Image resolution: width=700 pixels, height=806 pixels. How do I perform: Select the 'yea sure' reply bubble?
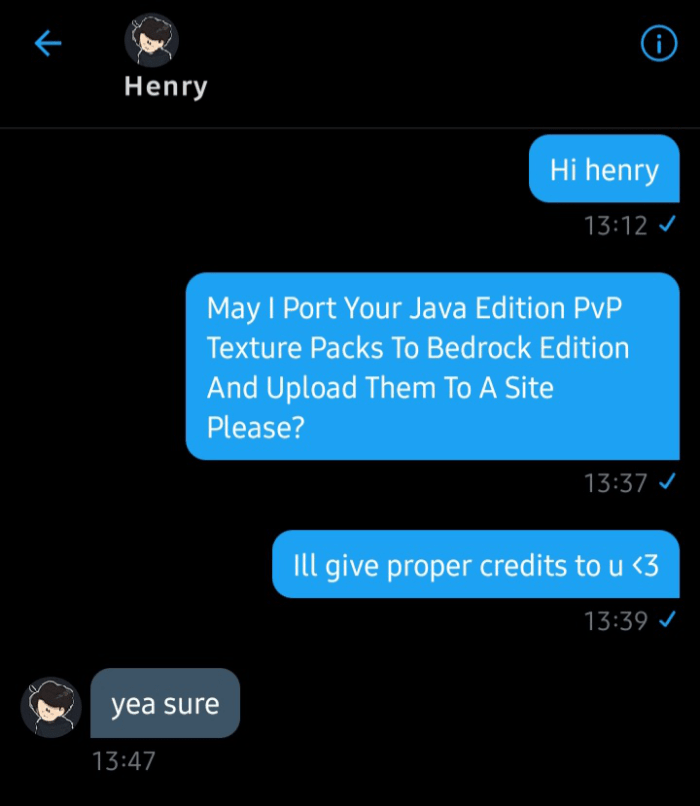(x=165, y=703)
